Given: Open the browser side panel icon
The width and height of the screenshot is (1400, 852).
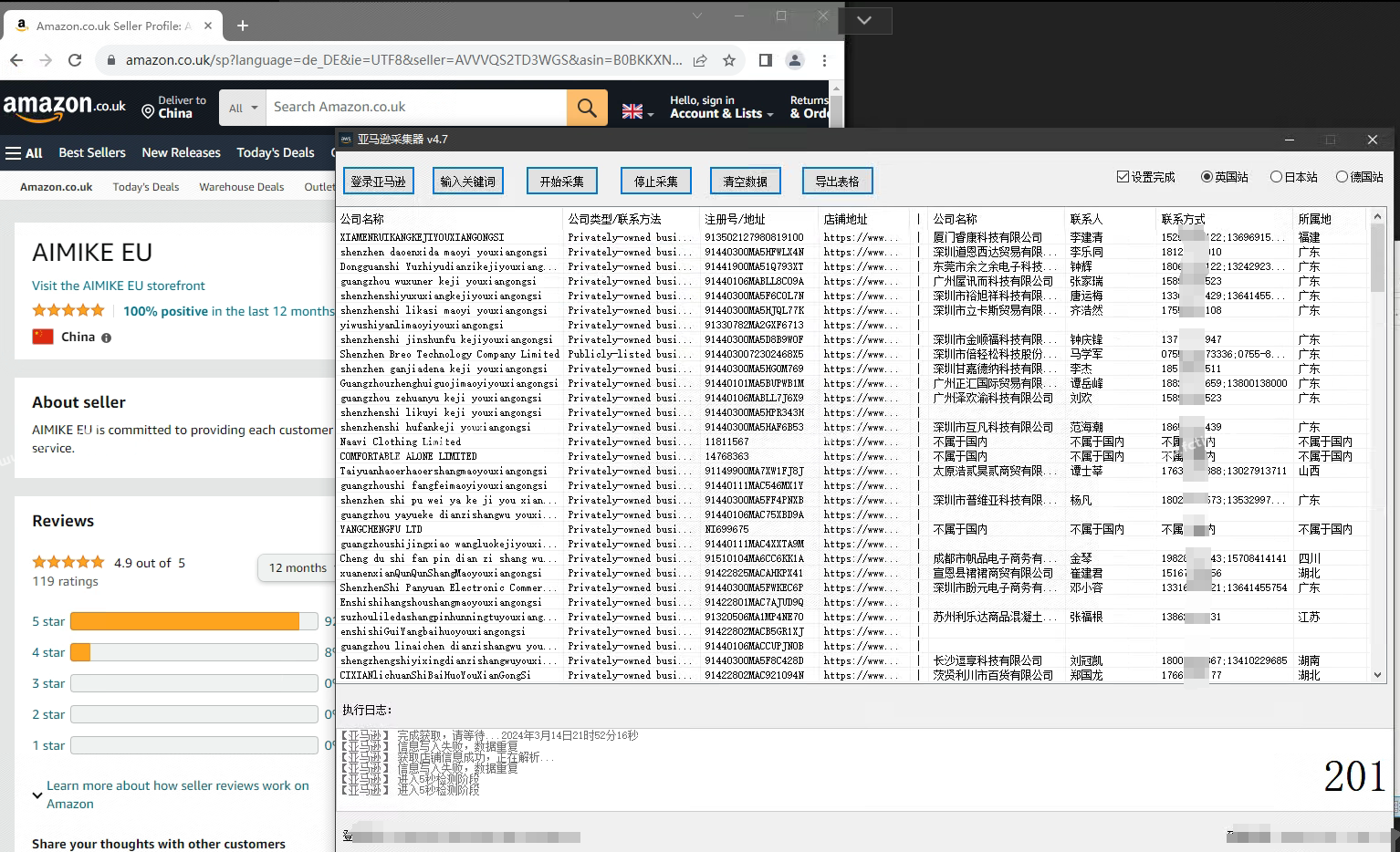Looking at the screenshot, I should click(x=766, y=60).
